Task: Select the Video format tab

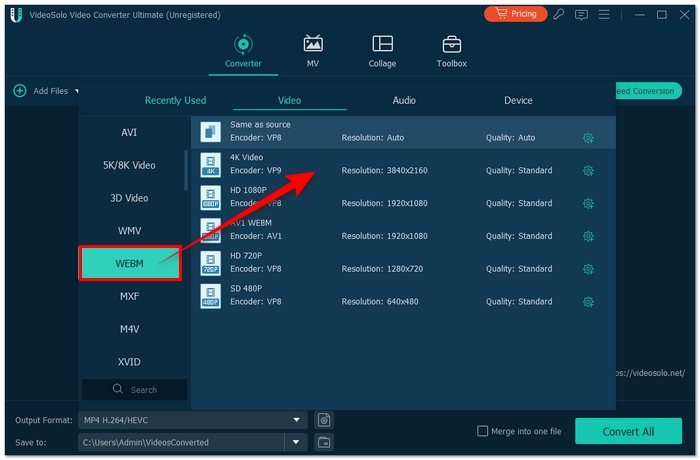Action: click(289, 100)
